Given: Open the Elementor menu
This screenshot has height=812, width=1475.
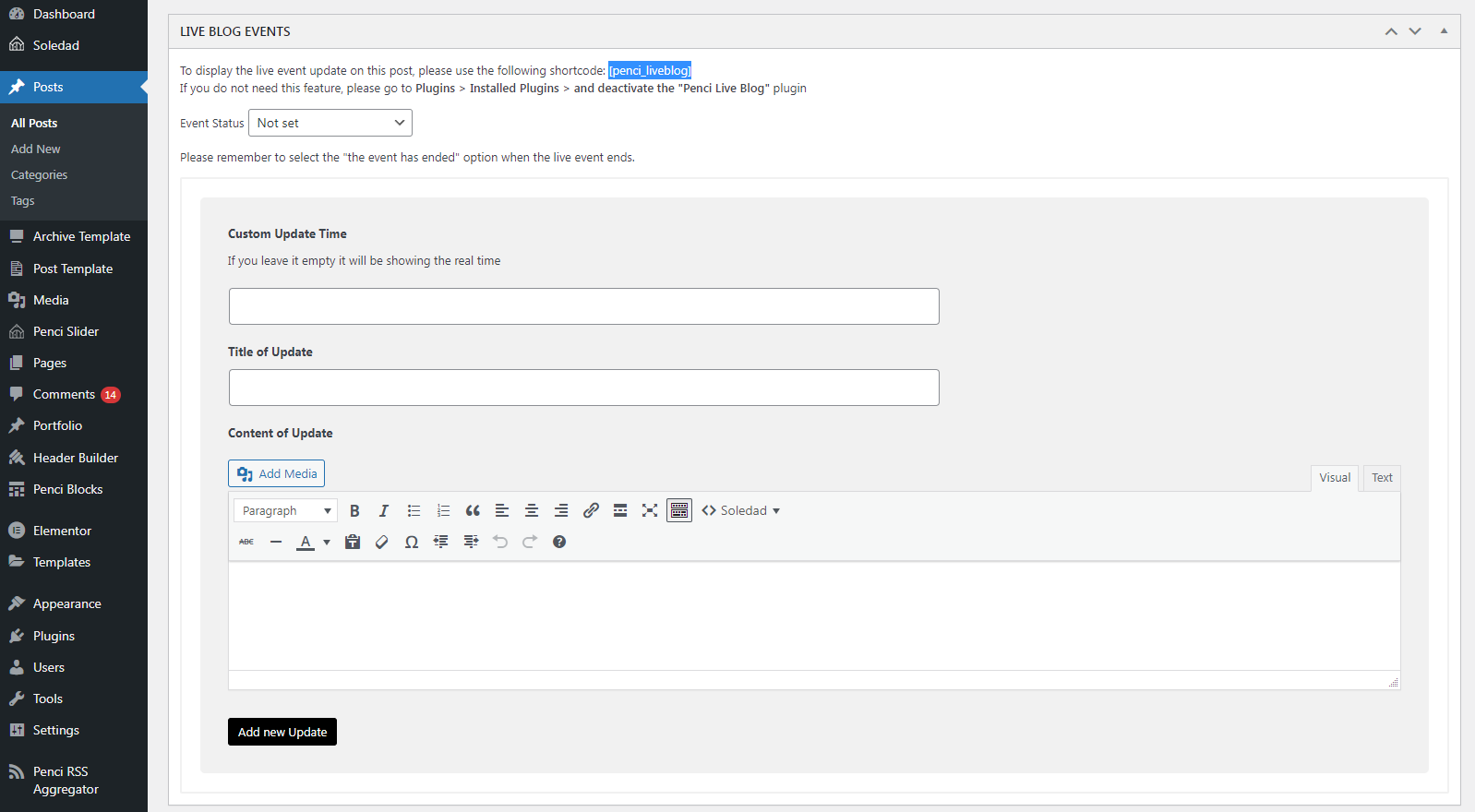Looking at the screenshot, I should [x=74, y=531].
